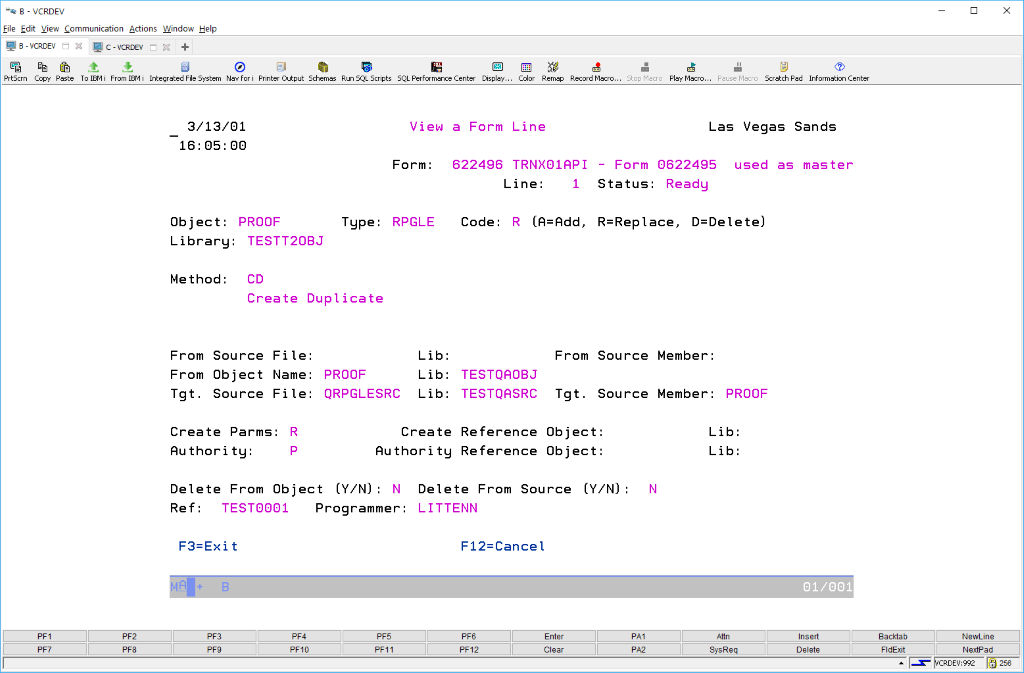
Task: Click the Object value PROOF
Action: 259,222
